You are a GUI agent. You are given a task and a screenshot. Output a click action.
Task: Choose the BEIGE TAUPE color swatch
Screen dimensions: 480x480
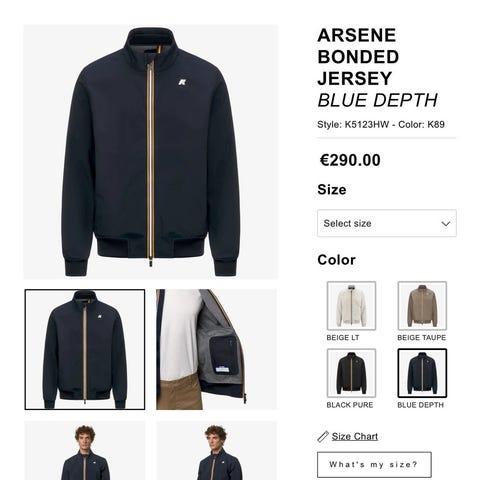pyautogui.click(x=422, y=306)
